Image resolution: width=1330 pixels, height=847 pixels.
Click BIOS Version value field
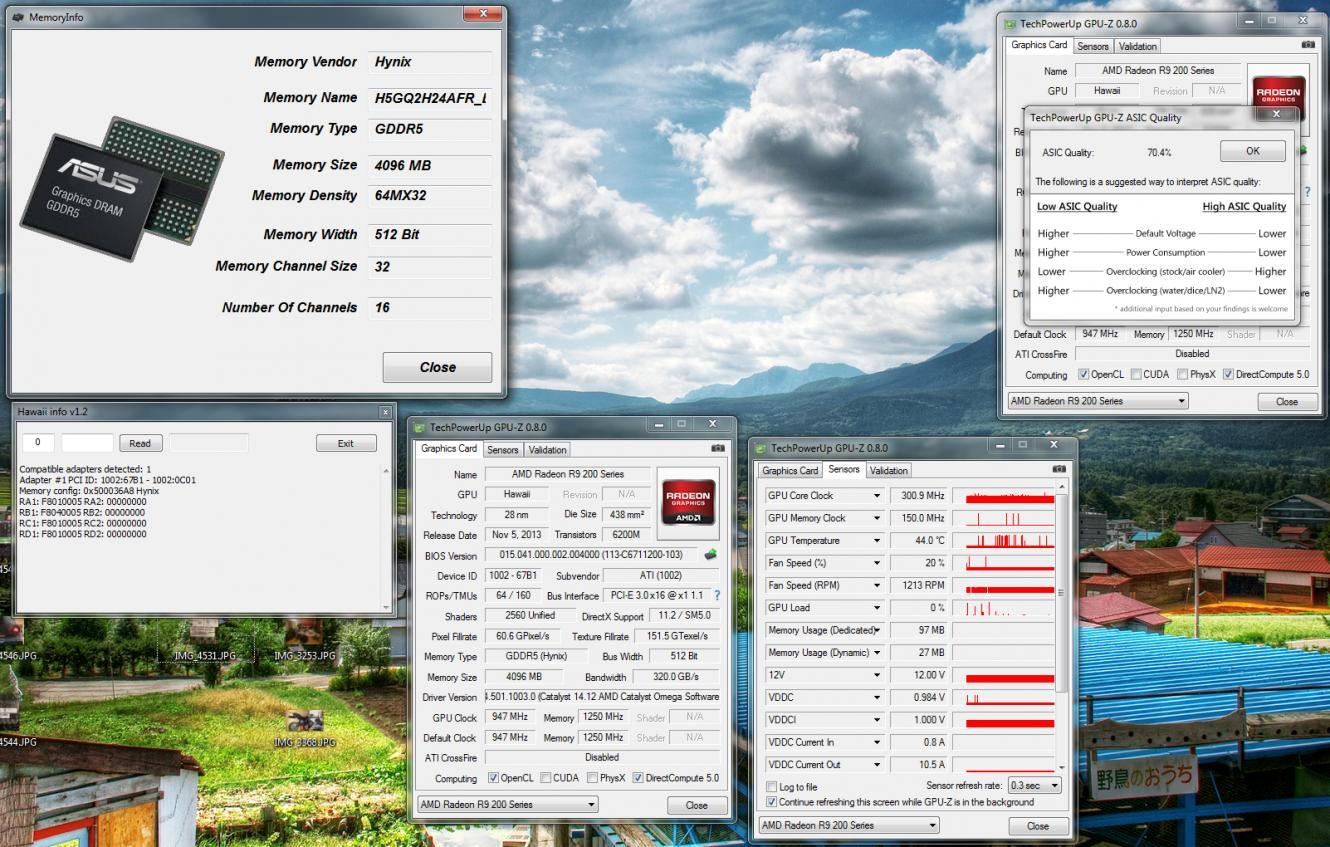coord(592,555)
